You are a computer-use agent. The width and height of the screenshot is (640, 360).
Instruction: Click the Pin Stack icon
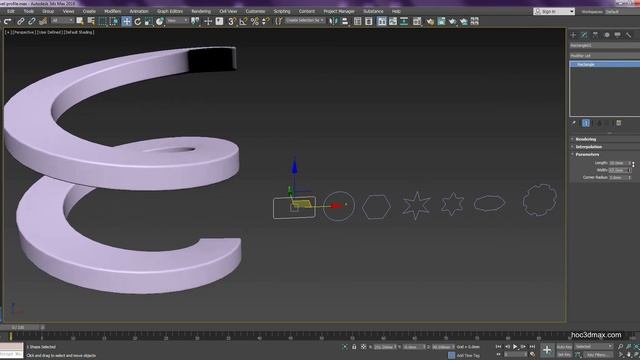pos(574,123)
